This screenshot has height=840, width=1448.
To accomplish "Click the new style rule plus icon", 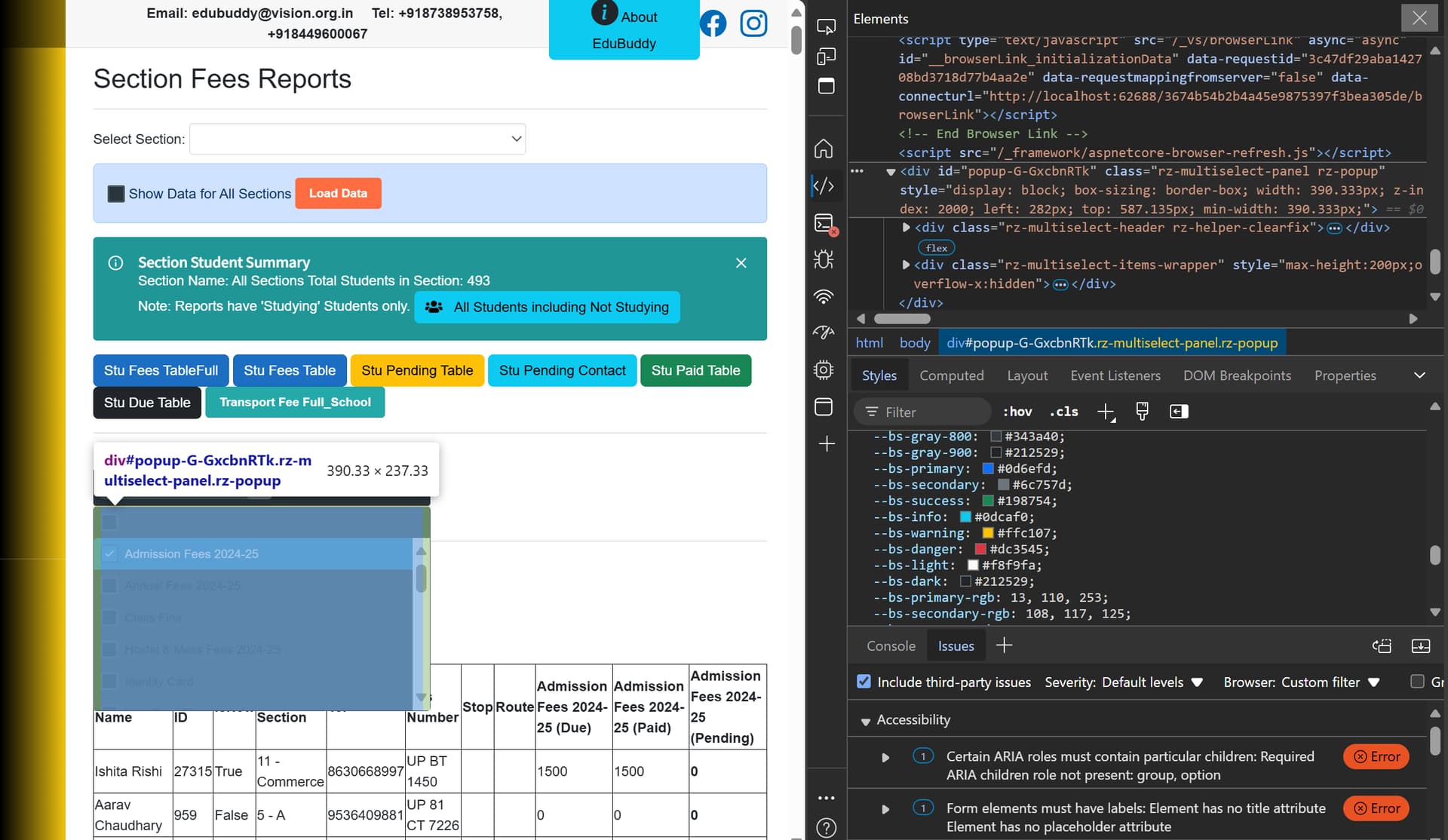I will 1106,412.
